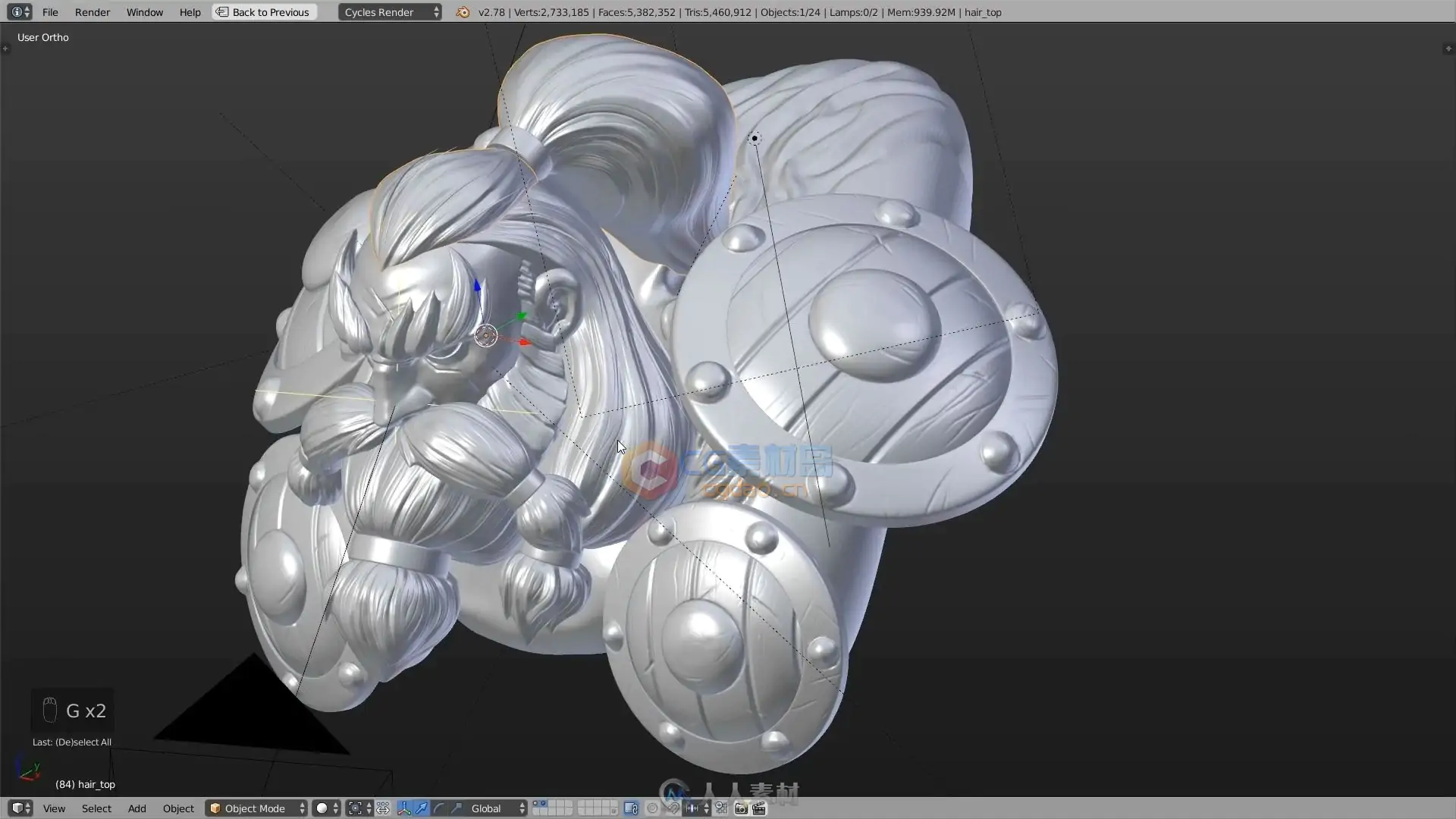The width and height of the screenshot is (1456, 819).
Task: Open the Global transform orientation dropdown
Action: pos(497,808)
